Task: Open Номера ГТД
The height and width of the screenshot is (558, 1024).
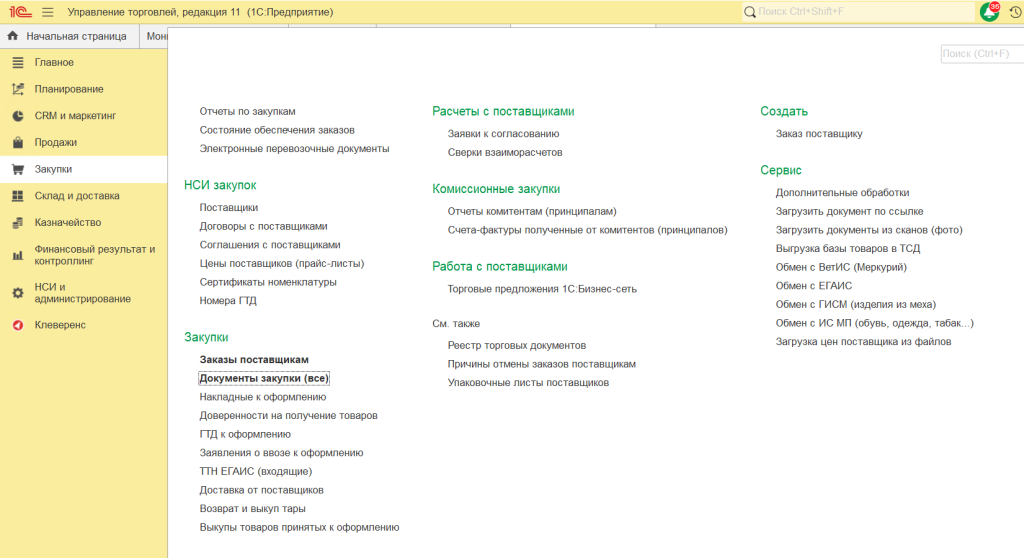Action: 228,301
